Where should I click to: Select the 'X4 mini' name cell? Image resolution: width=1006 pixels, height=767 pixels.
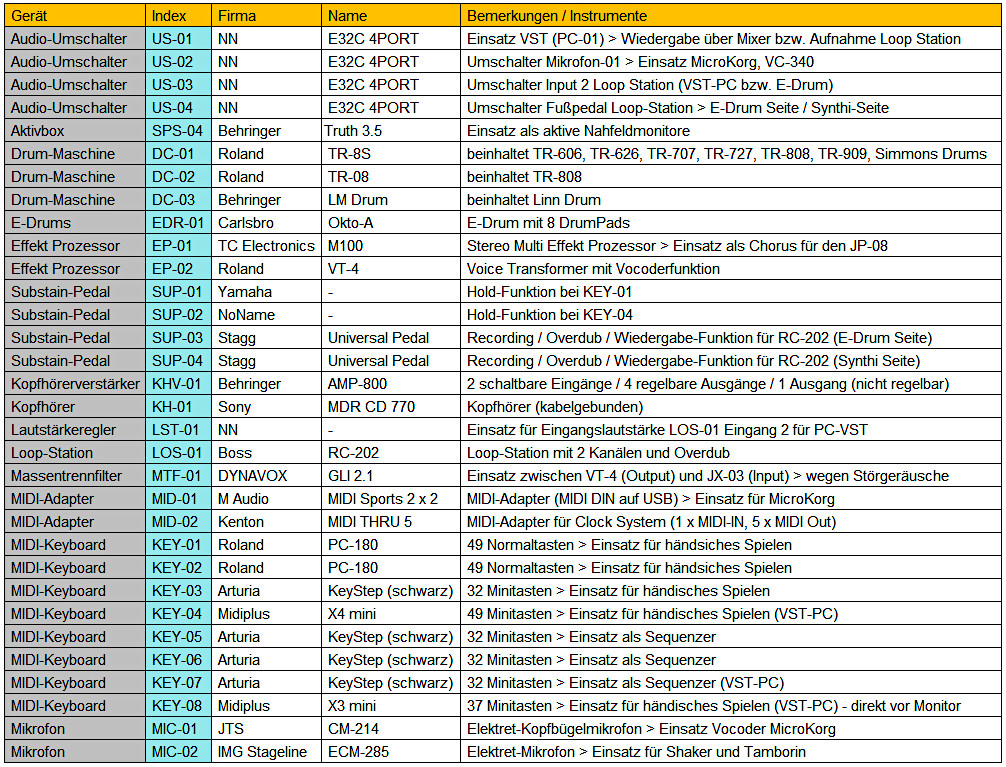pyautogui.click(x=391, y=614)
